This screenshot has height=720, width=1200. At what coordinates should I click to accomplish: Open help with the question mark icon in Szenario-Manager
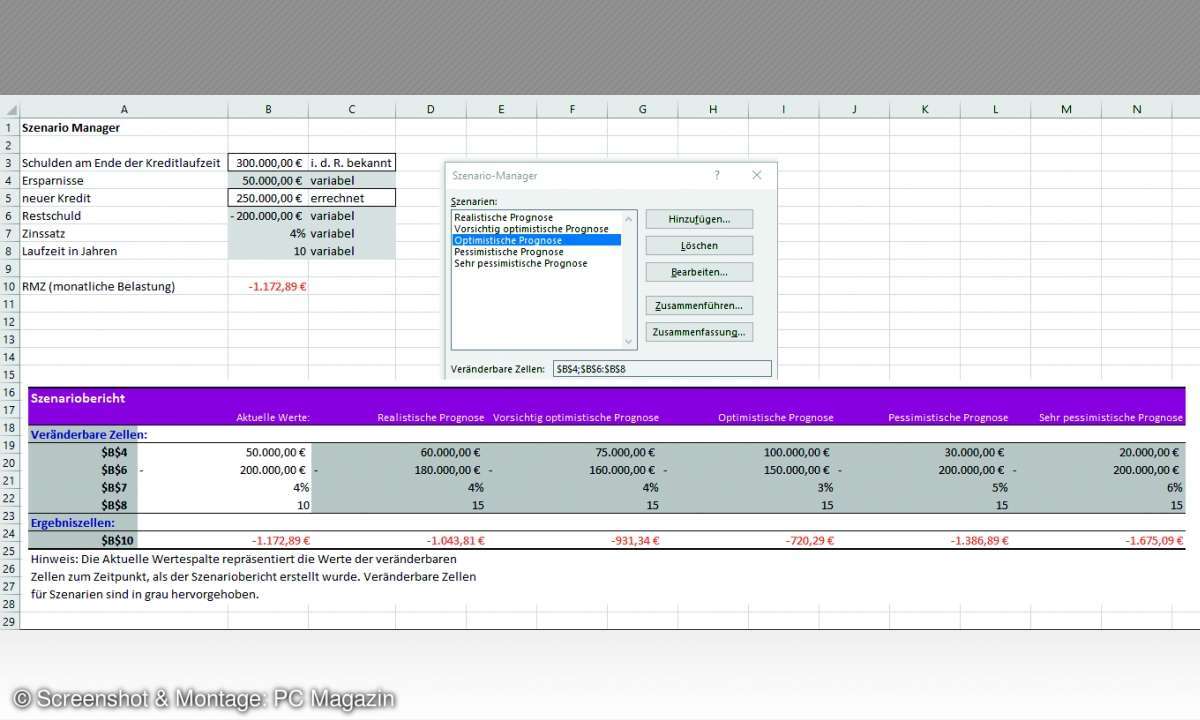(716, 175)
